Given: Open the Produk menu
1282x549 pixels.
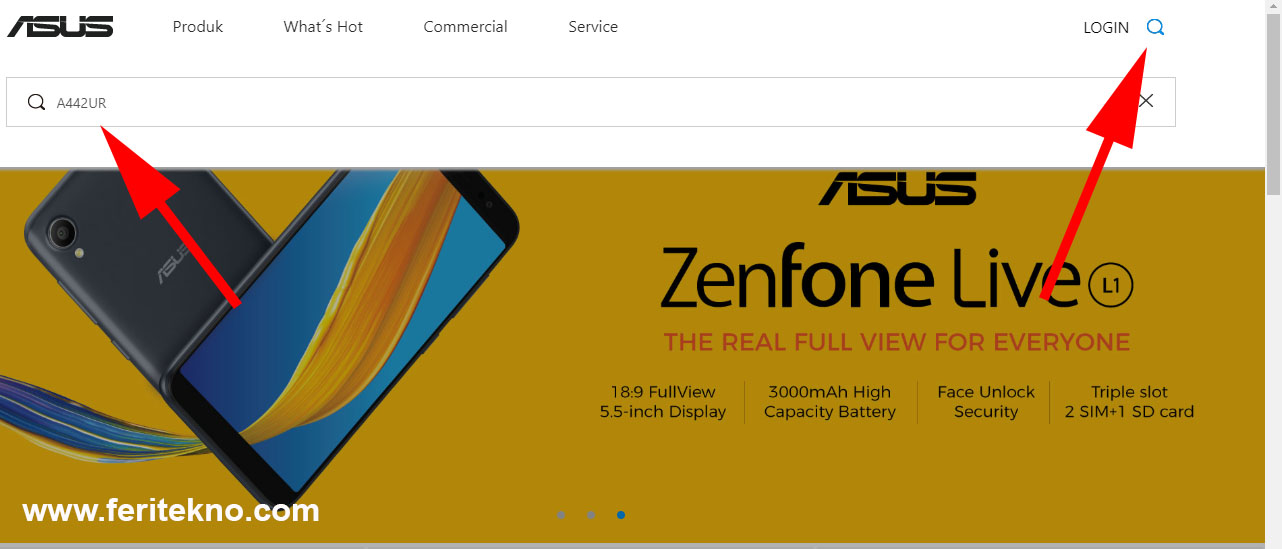Looking at the screenshot, I should [198, 27].
